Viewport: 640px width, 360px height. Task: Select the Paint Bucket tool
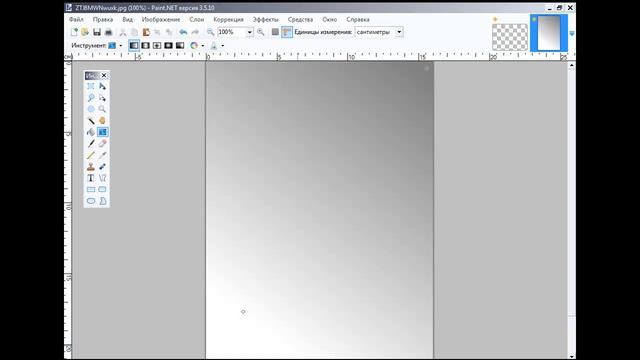click(91, 132)
